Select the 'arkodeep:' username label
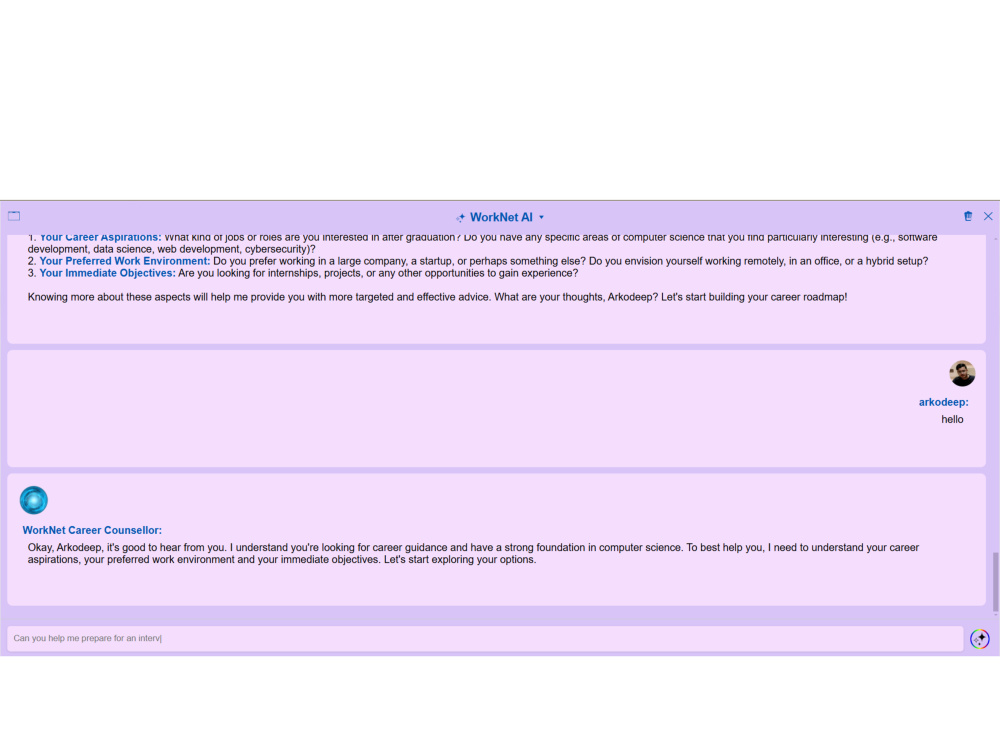 pyautogui.click(x=943, y=402)
